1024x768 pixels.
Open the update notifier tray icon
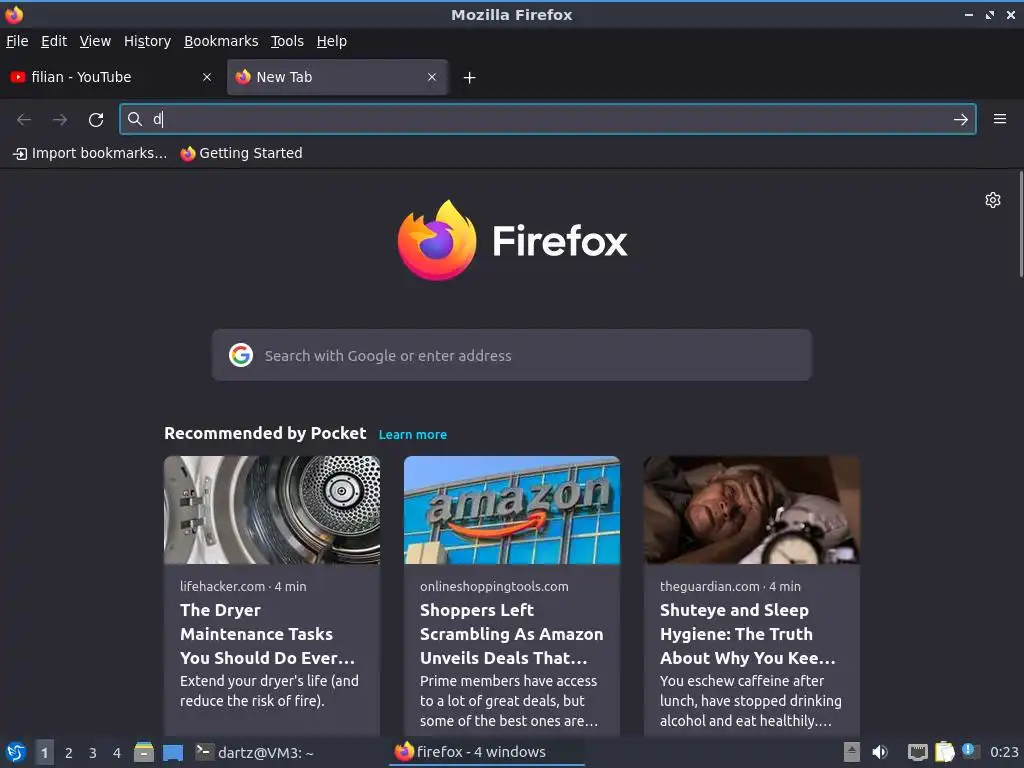click(x=971, y=751)
